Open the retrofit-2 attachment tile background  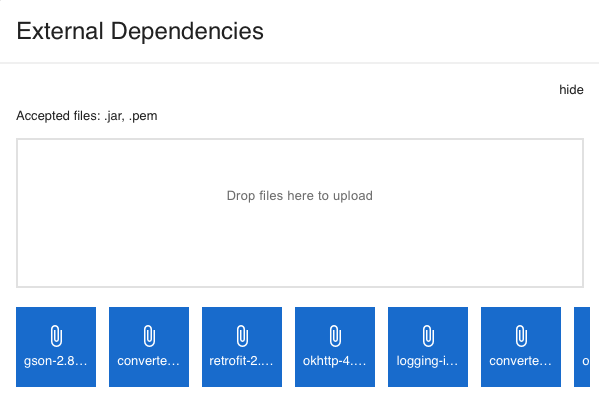pyautogui.click(x=242, y=347)
